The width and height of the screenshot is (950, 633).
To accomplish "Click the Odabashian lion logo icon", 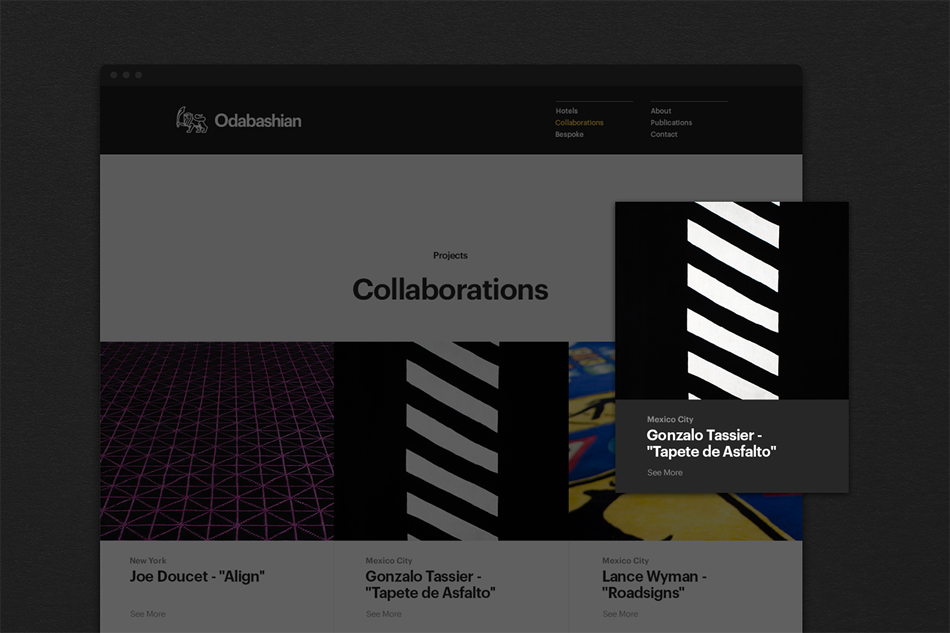I will coord(191,120).
